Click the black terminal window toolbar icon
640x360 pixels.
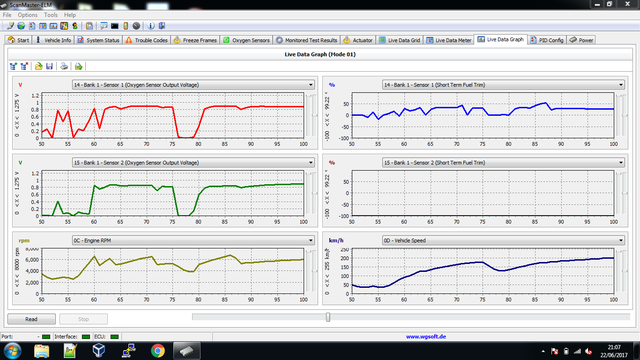pyautogui.click(x=115, y=26)
